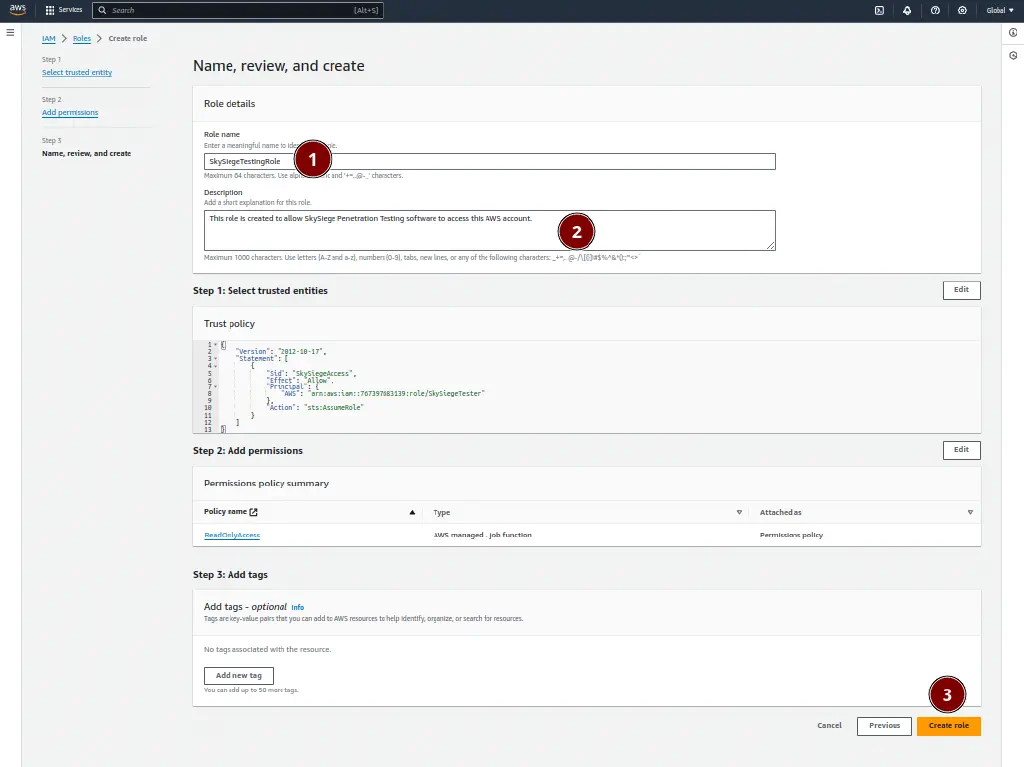Image resolution: width=1024 pixels, height=767 pixels.
Task: Open the notifications bell
Action: pos(907,10)
